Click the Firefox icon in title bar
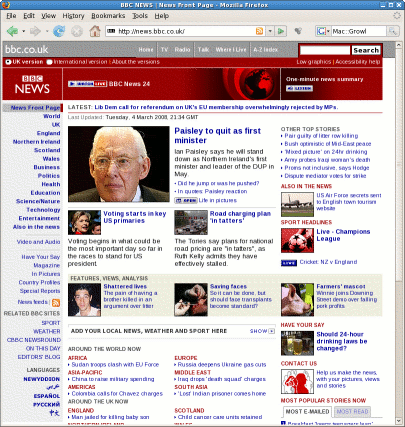 point(6,5)
